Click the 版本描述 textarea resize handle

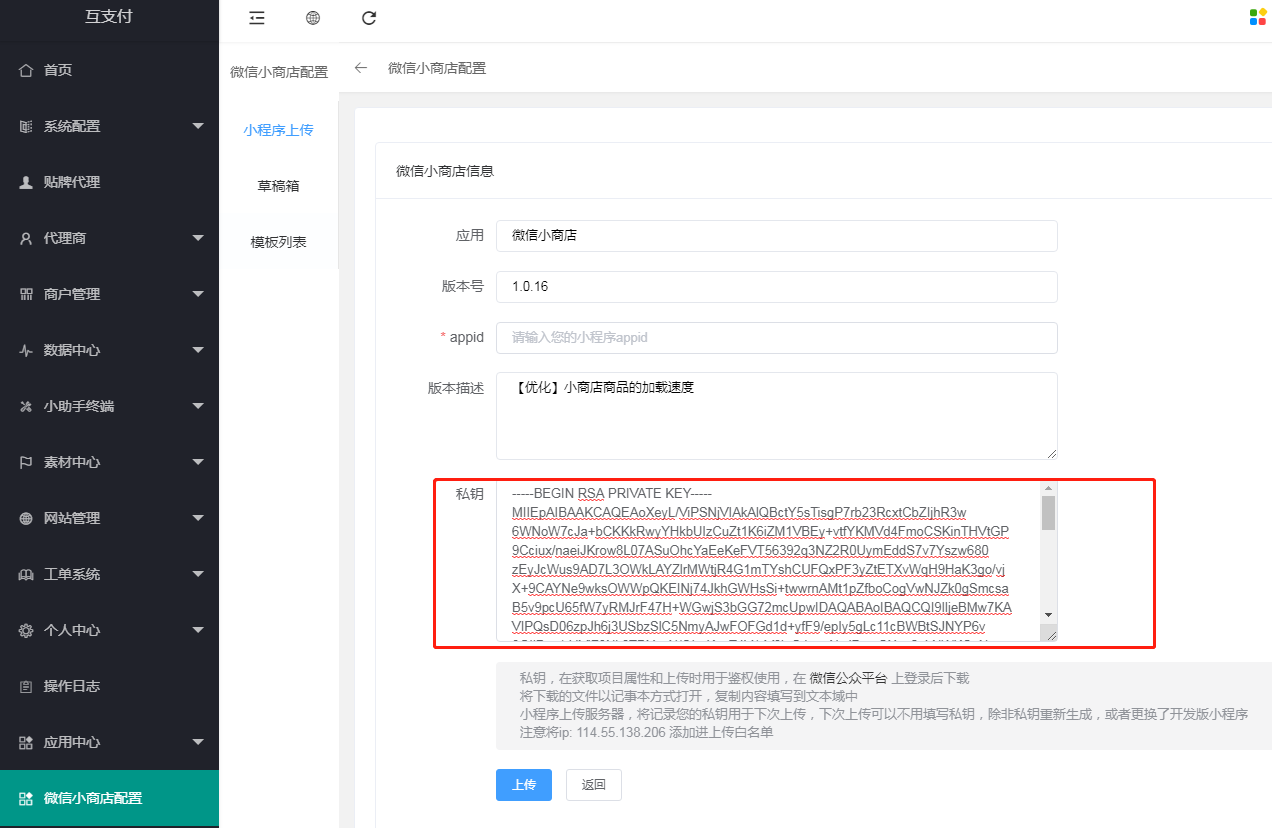pos(1051,453)
